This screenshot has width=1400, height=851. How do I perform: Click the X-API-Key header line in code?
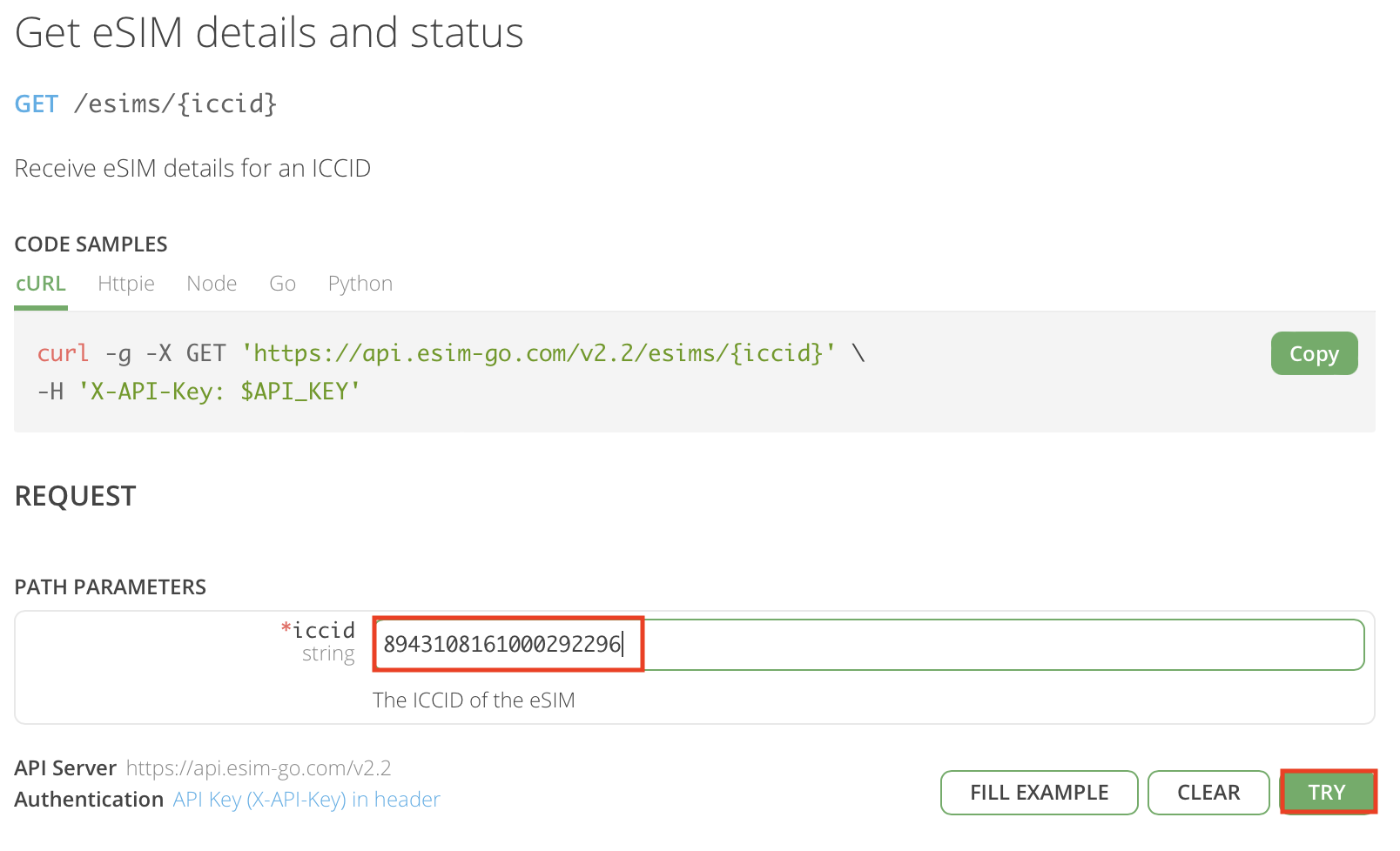coord(199,392)
